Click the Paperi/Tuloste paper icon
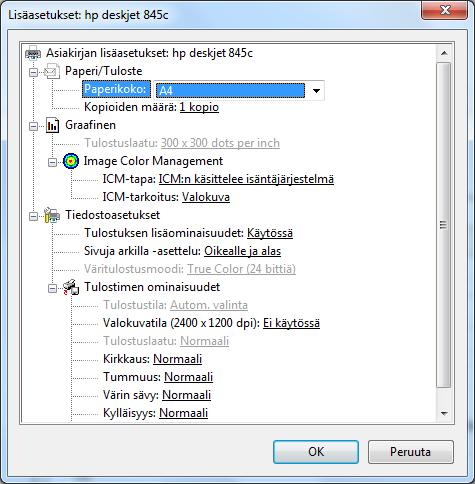 pyautogui.click(x=52, y=71)
